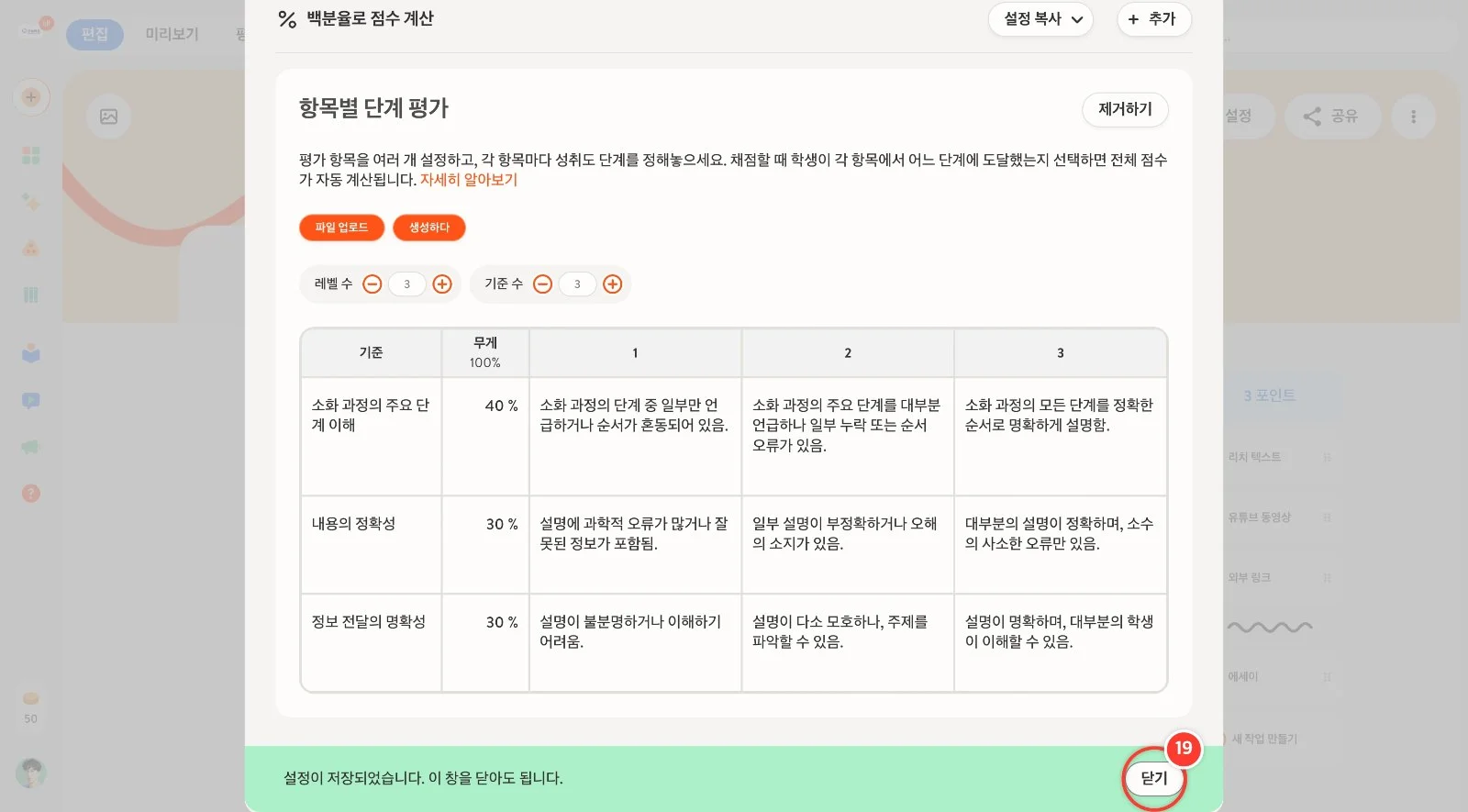1468x812 pixels.
Task: Click level 1 column header
Action: coord(635,353)
